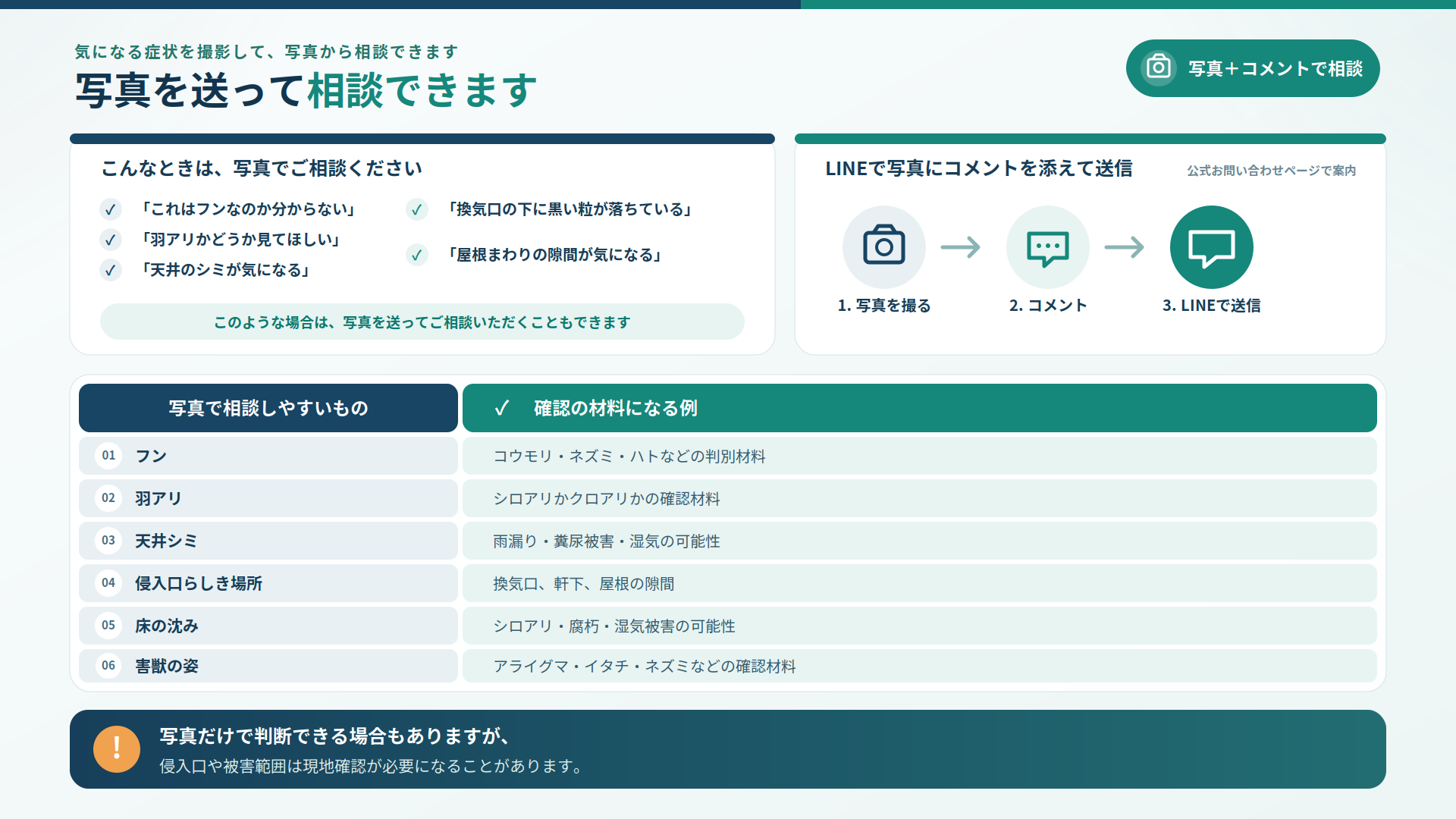Screen dimensions: 1456x819
Task: Click the checkmark in the 確認の材料になる例 header
Action: coord(501,408)
